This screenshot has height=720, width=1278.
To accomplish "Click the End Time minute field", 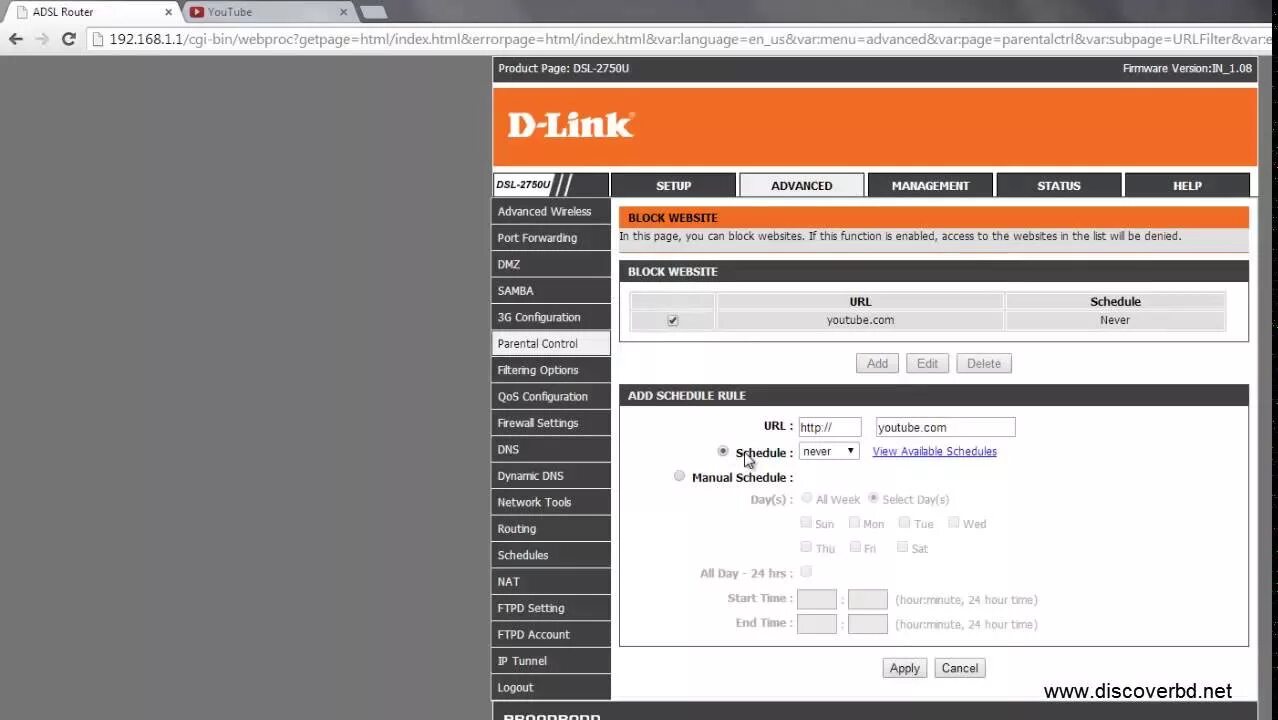I will 867,623.
